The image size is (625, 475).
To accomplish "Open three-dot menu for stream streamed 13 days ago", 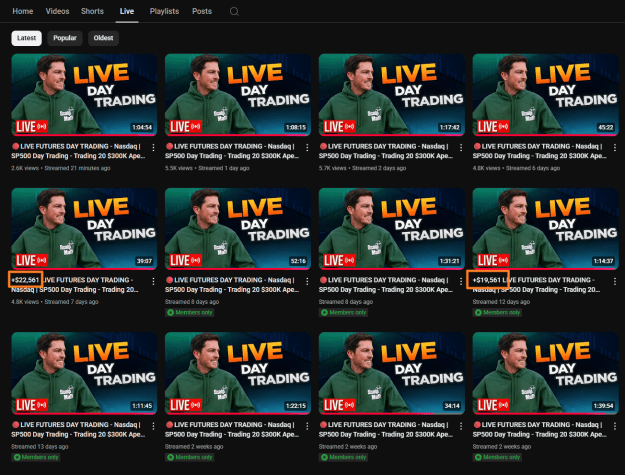I will 153,426.
